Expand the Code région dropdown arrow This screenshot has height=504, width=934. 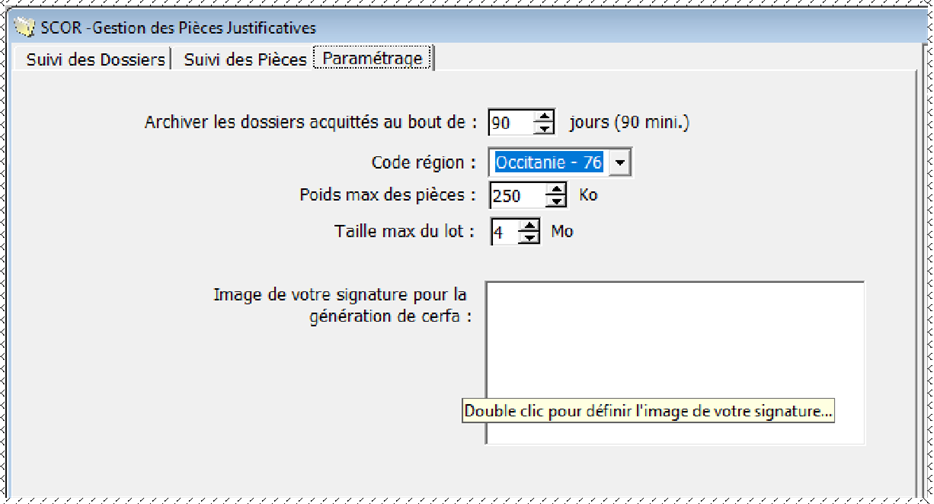coord(619,163)
